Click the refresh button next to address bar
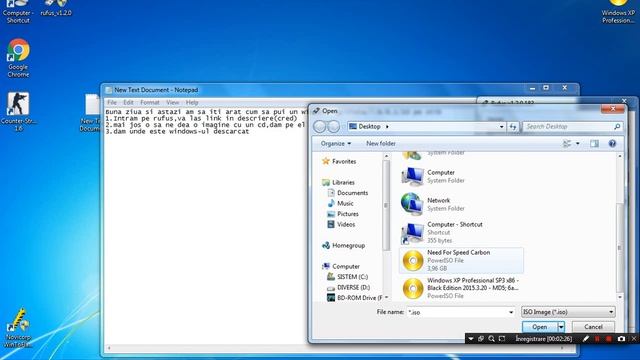Image resolution: width=640 pixels, height=360 pixels. (x=513, y=127)
